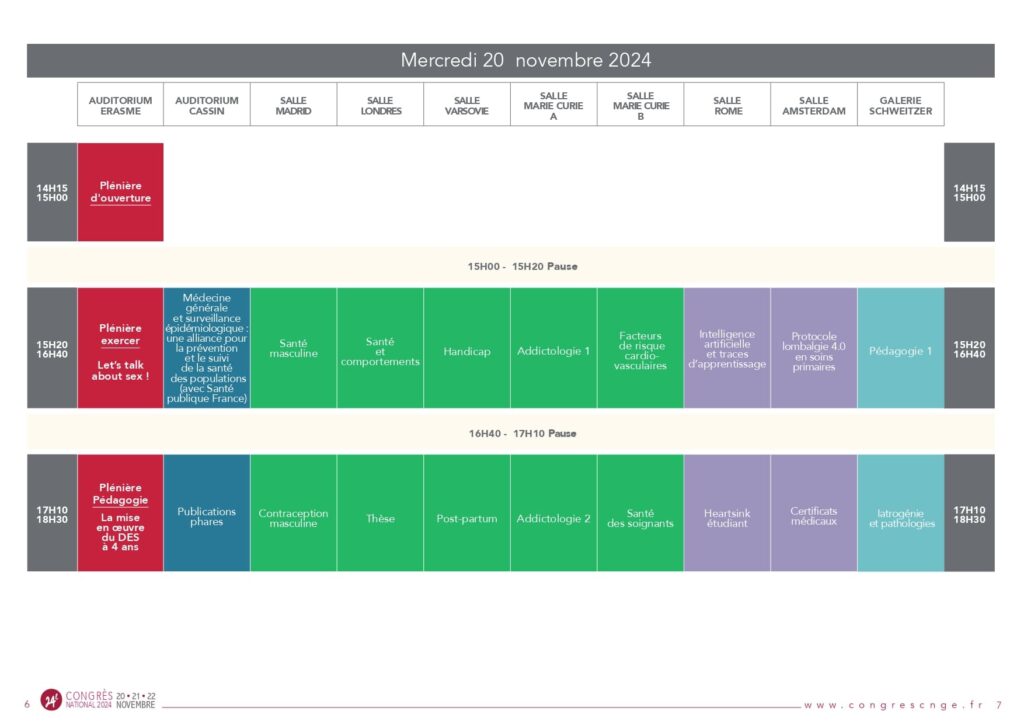1024x725 pixels.
Task: Select the Plénière d'ouverture session block
Action: coord(121,192)
